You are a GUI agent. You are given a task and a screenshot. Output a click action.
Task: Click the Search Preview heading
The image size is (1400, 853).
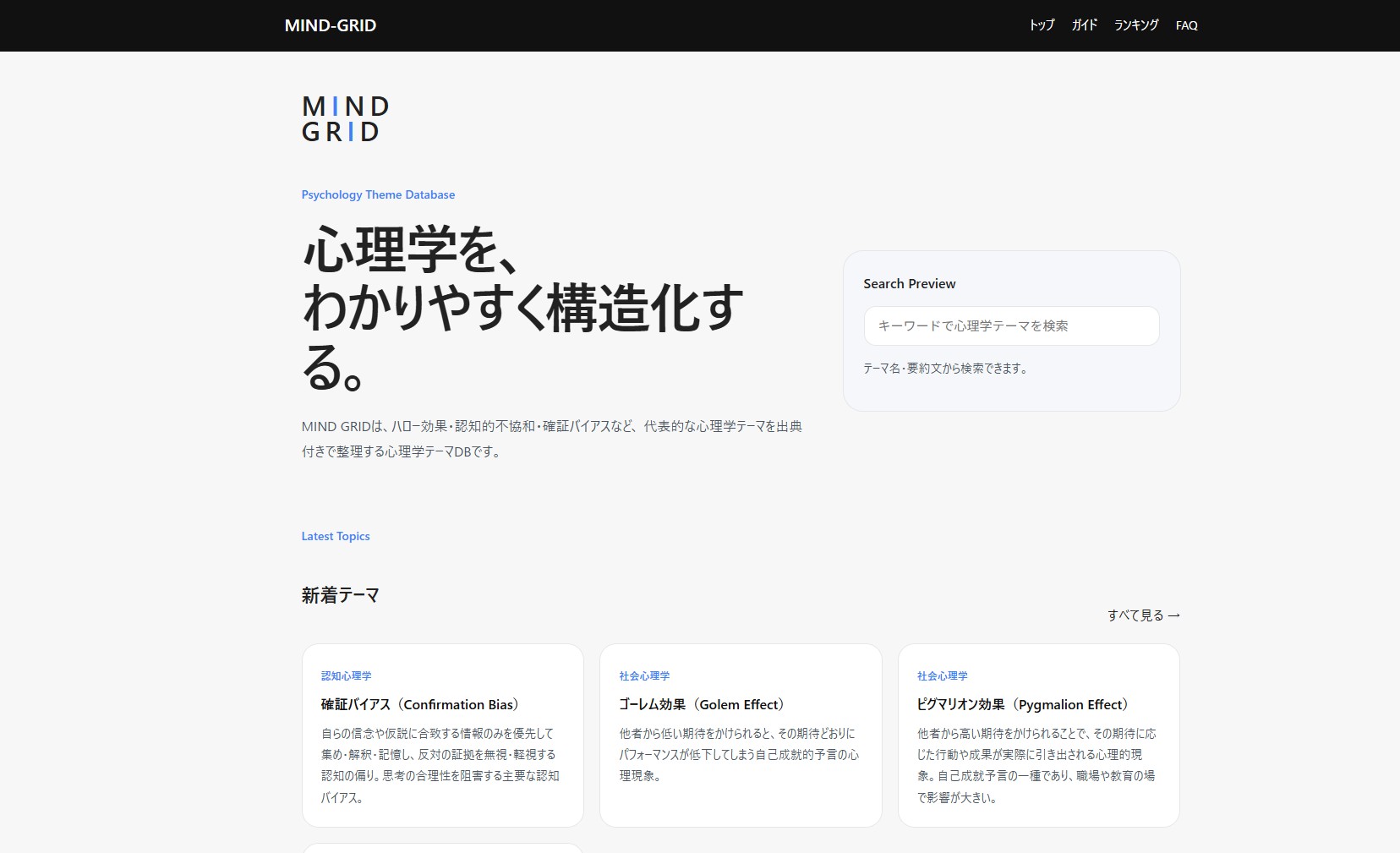click(910, 284)
